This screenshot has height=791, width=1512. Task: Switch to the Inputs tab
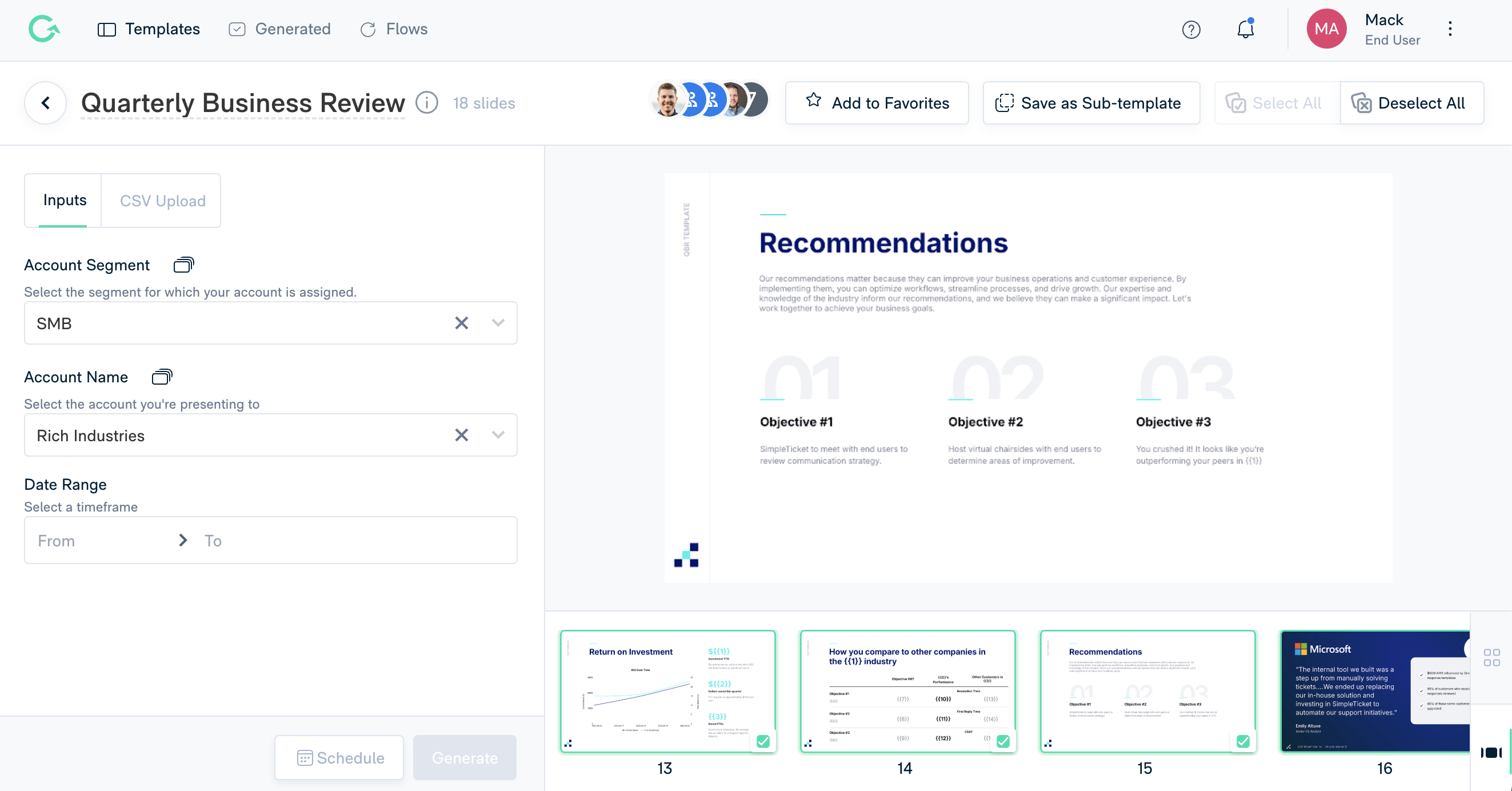[x=63, y=200]
